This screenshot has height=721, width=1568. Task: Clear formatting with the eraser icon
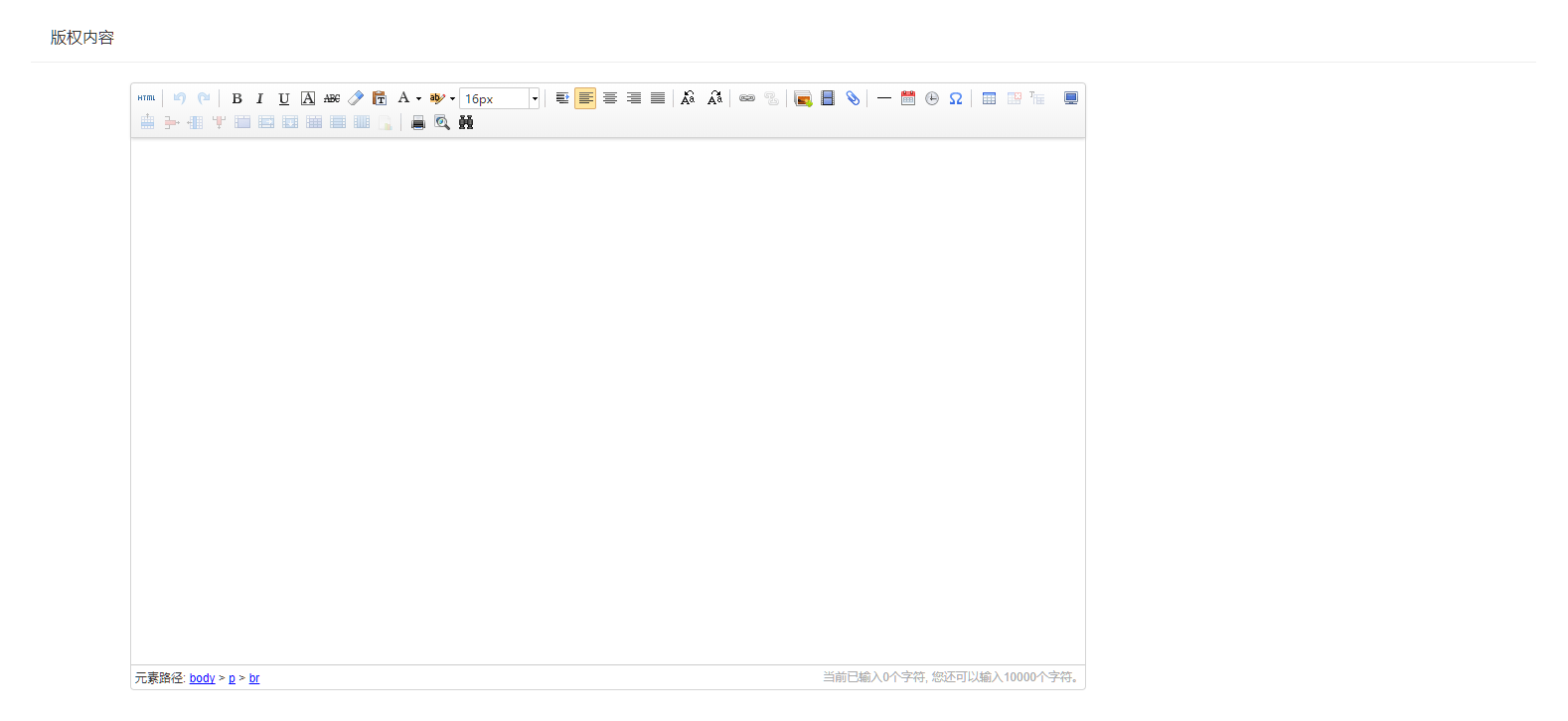[x=356, y=98]
